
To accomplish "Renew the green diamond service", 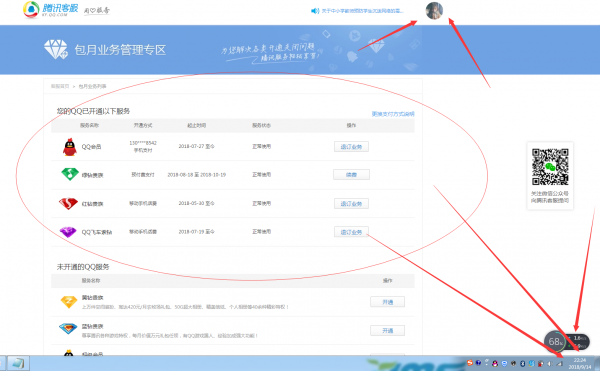I will click(351, 175).
